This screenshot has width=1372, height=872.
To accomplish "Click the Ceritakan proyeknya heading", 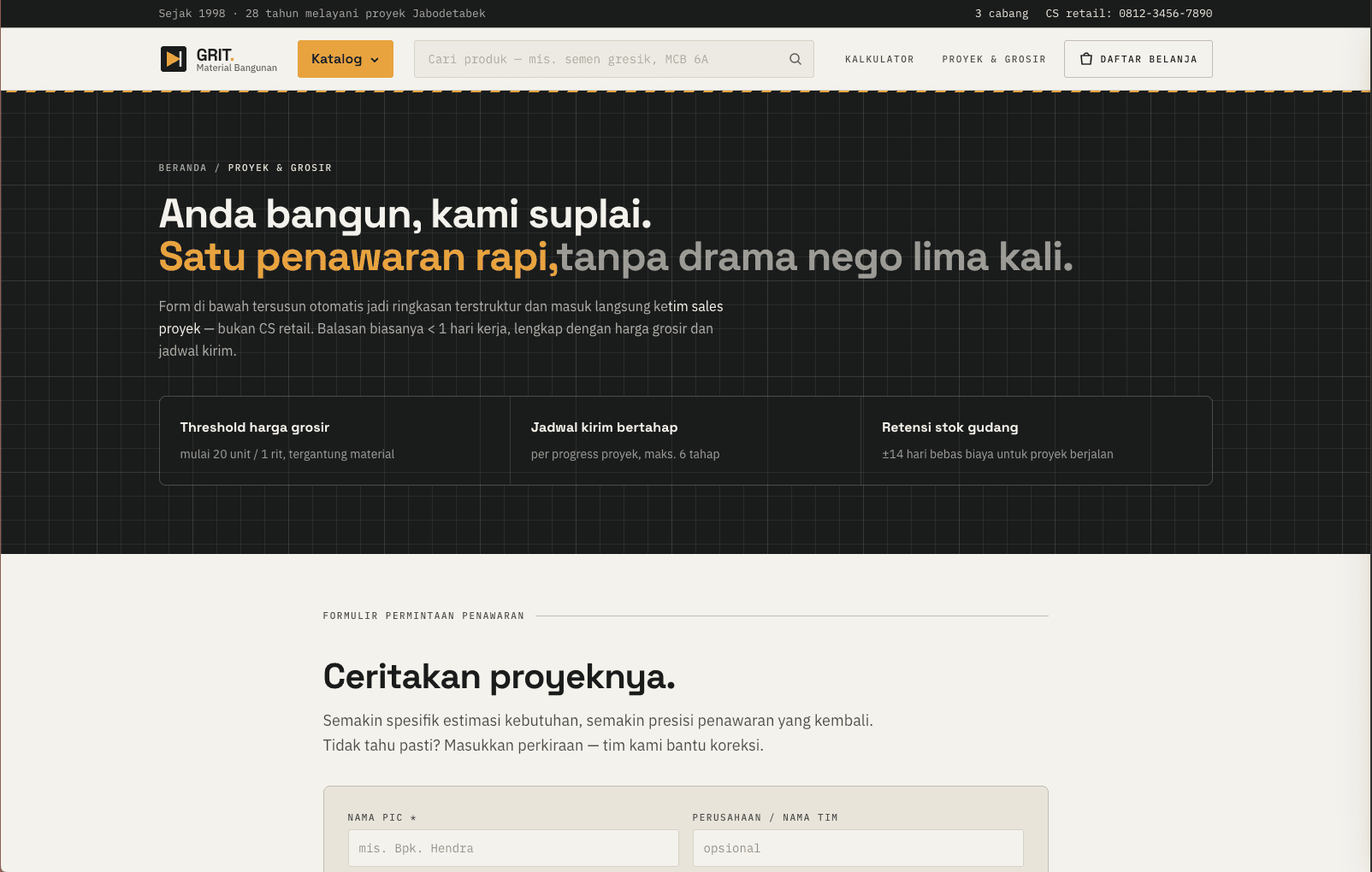I will 500,677.
